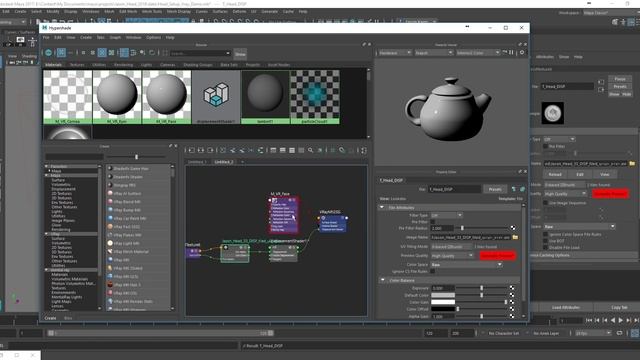This screenshot has height=360, width=640.
Task: Toggle Pre Filter checkbox in Property Editor
Action: point(433,222)
